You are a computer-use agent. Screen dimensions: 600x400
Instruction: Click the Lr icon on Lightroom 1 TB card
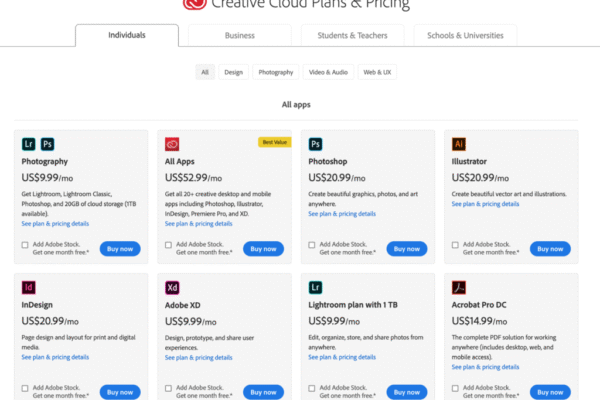(x=315, y=287)
